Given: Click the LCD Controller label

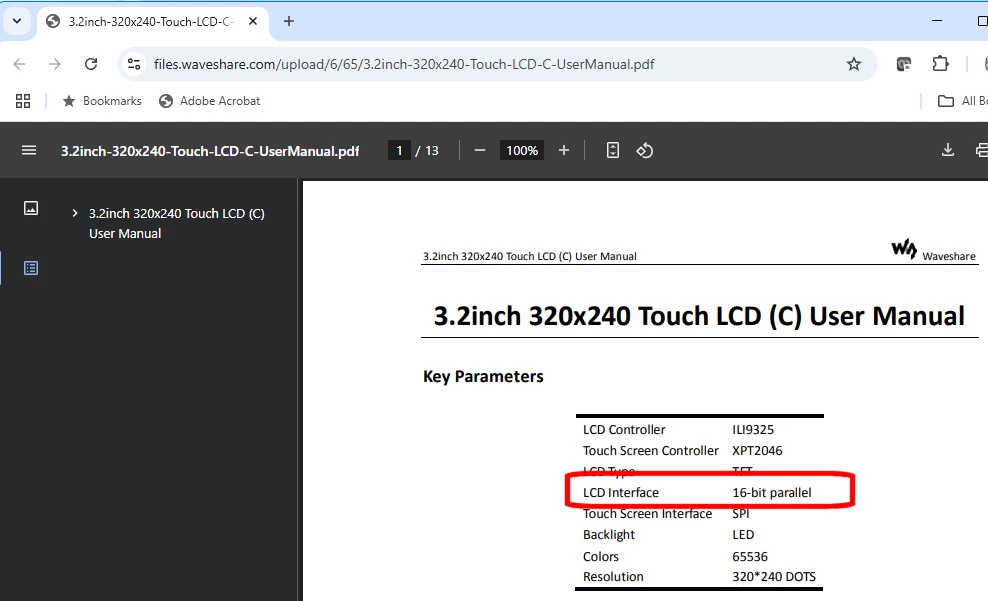Looking at the screenshot, I should click(x=624, y=430).
